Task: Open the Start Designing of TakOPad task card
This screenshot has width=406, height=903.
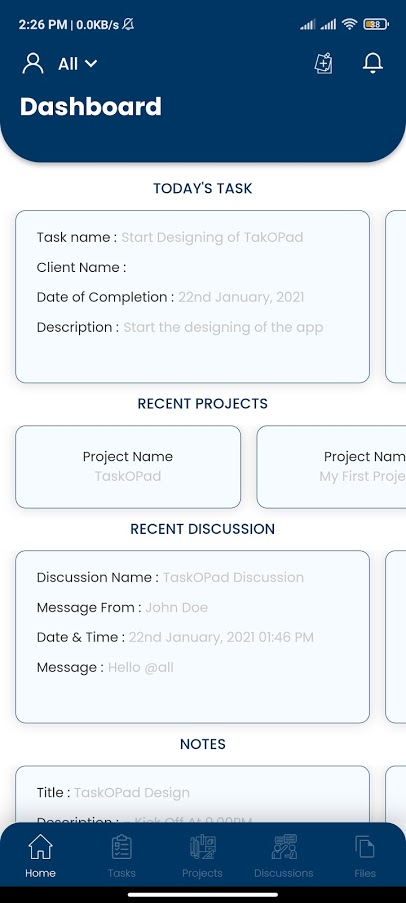Action: [192, 297]
